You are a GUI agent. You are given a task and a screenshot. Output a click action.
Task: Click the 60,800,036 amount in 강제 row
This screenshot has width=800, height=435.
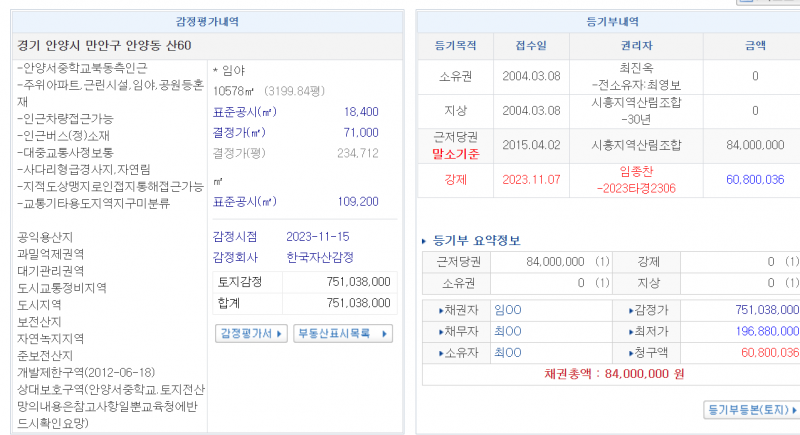(755, 179)
